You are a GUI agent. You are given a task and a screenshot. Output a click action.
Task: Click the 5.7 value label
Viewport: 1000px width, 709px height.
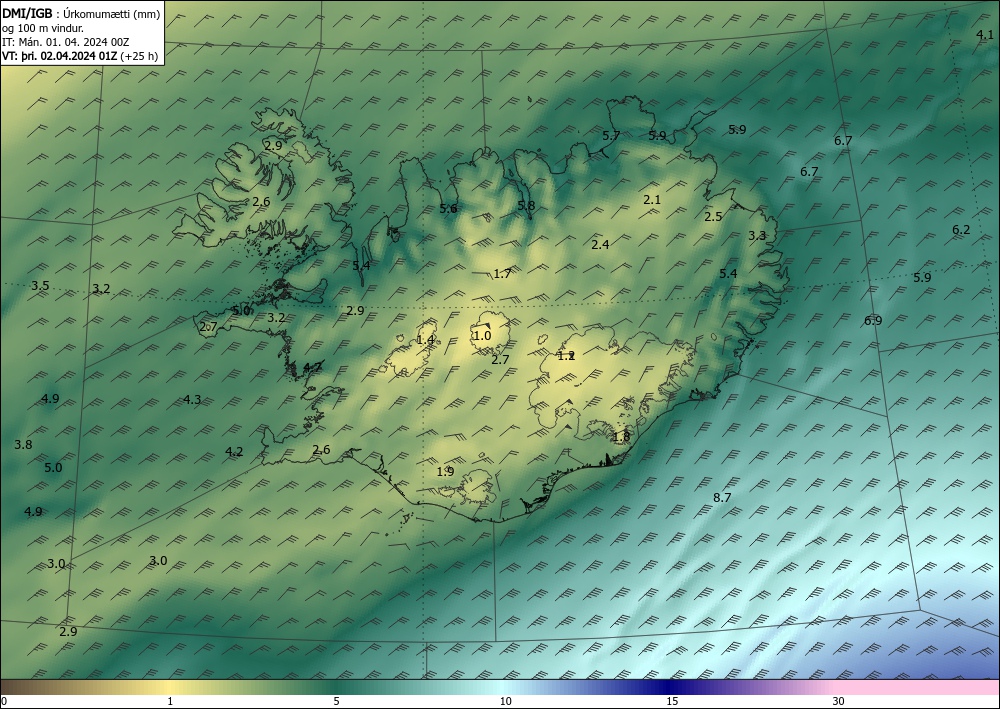click(611, 135)
